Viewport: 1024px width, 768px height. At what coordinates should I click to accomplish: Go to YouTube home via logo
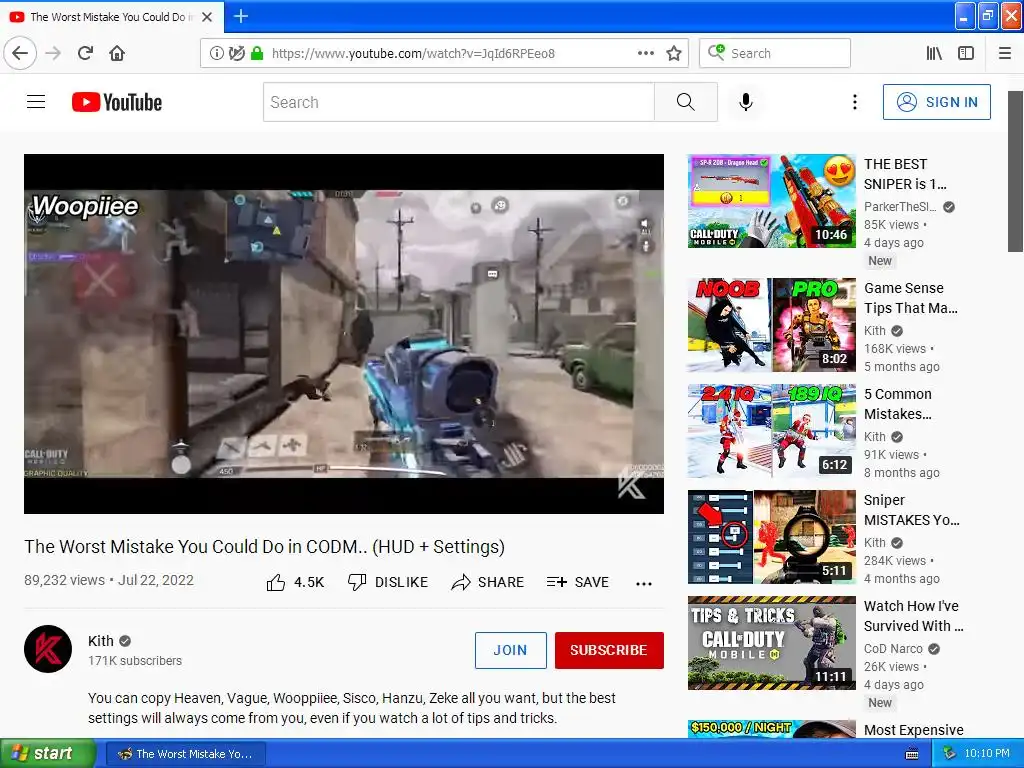[117, 102]
